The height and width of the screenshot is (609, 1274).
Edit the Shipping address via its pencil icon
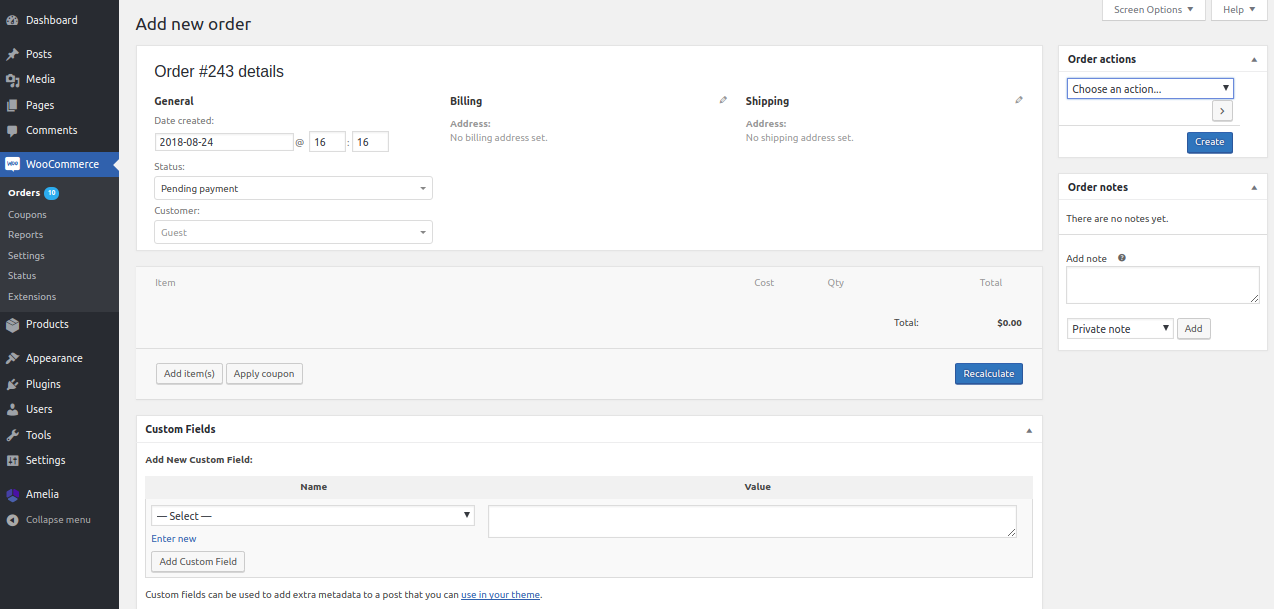tap(1018, 99)
